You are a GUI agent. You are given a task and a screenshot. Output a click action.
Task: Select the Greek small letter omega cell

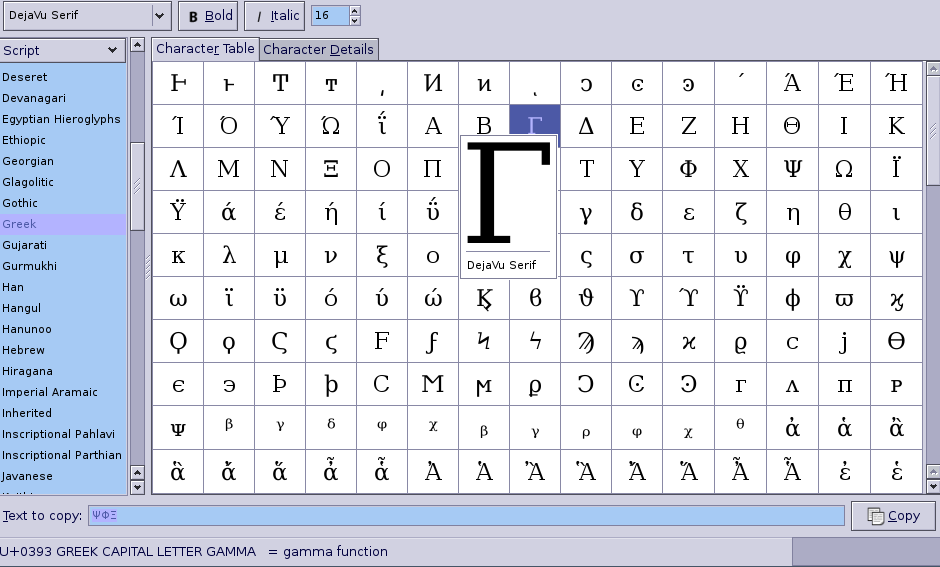coord(178,299)
